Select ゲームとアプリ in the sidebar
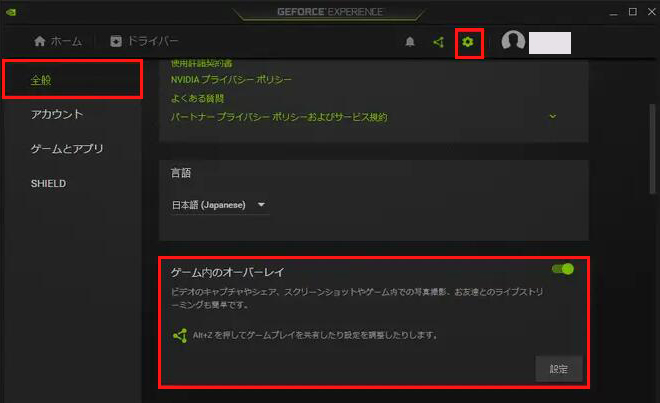This screenshot has width=660, height=403. [x=67, y=149]
